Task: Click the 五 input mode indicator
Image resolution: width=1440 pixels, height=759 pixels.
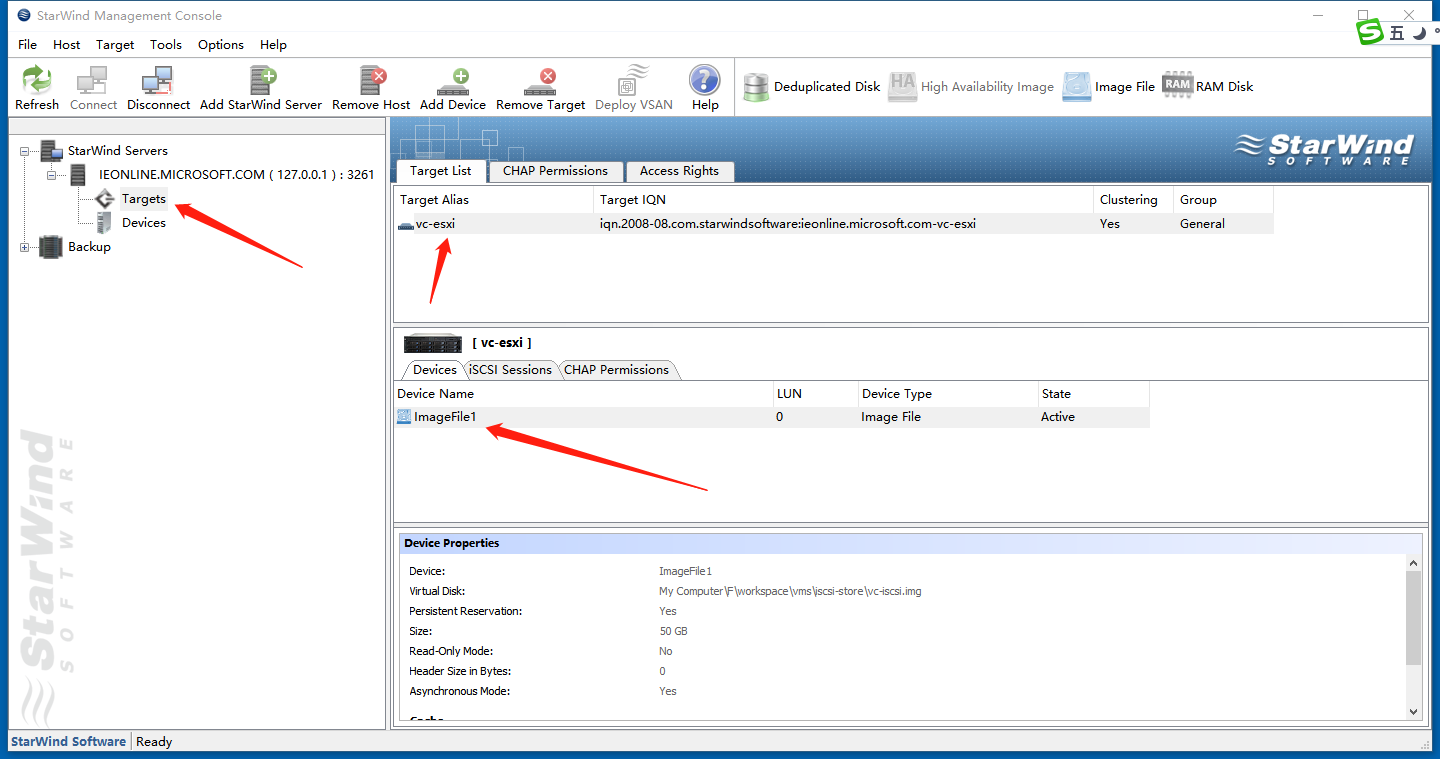Action: pyautogui.click(x=1396, y=33)
